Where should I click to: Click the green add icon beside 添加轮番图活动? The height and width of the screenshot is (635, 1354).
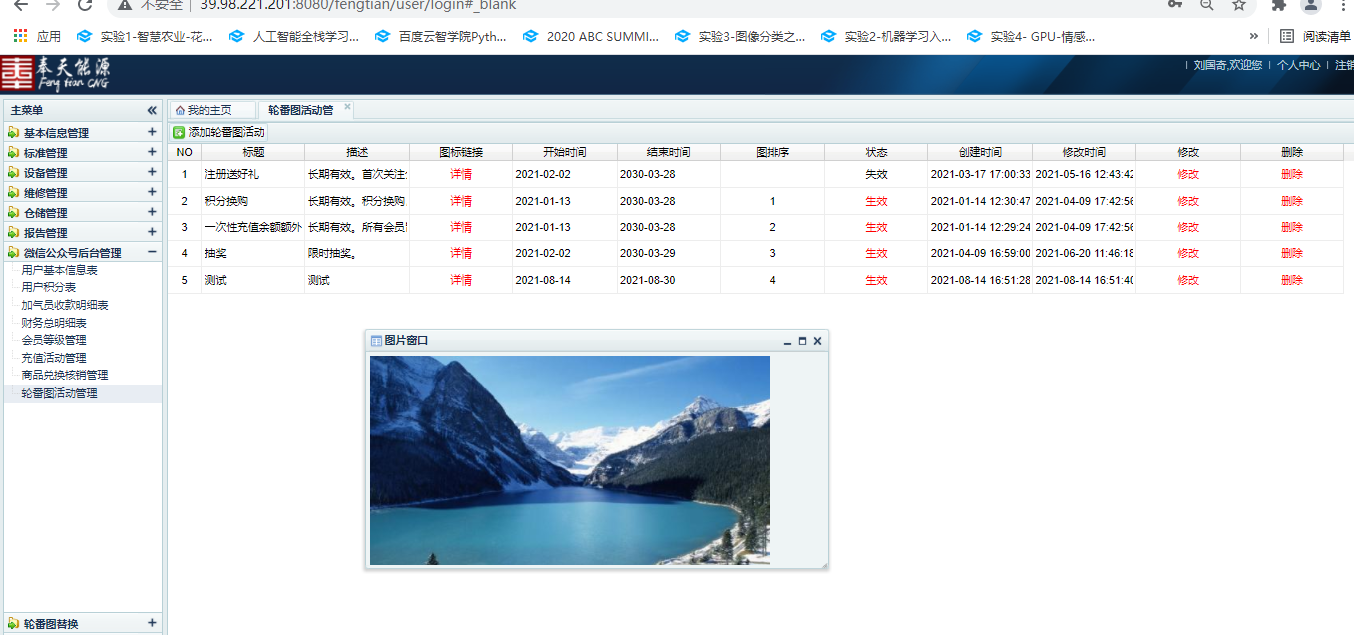[179, 132]
